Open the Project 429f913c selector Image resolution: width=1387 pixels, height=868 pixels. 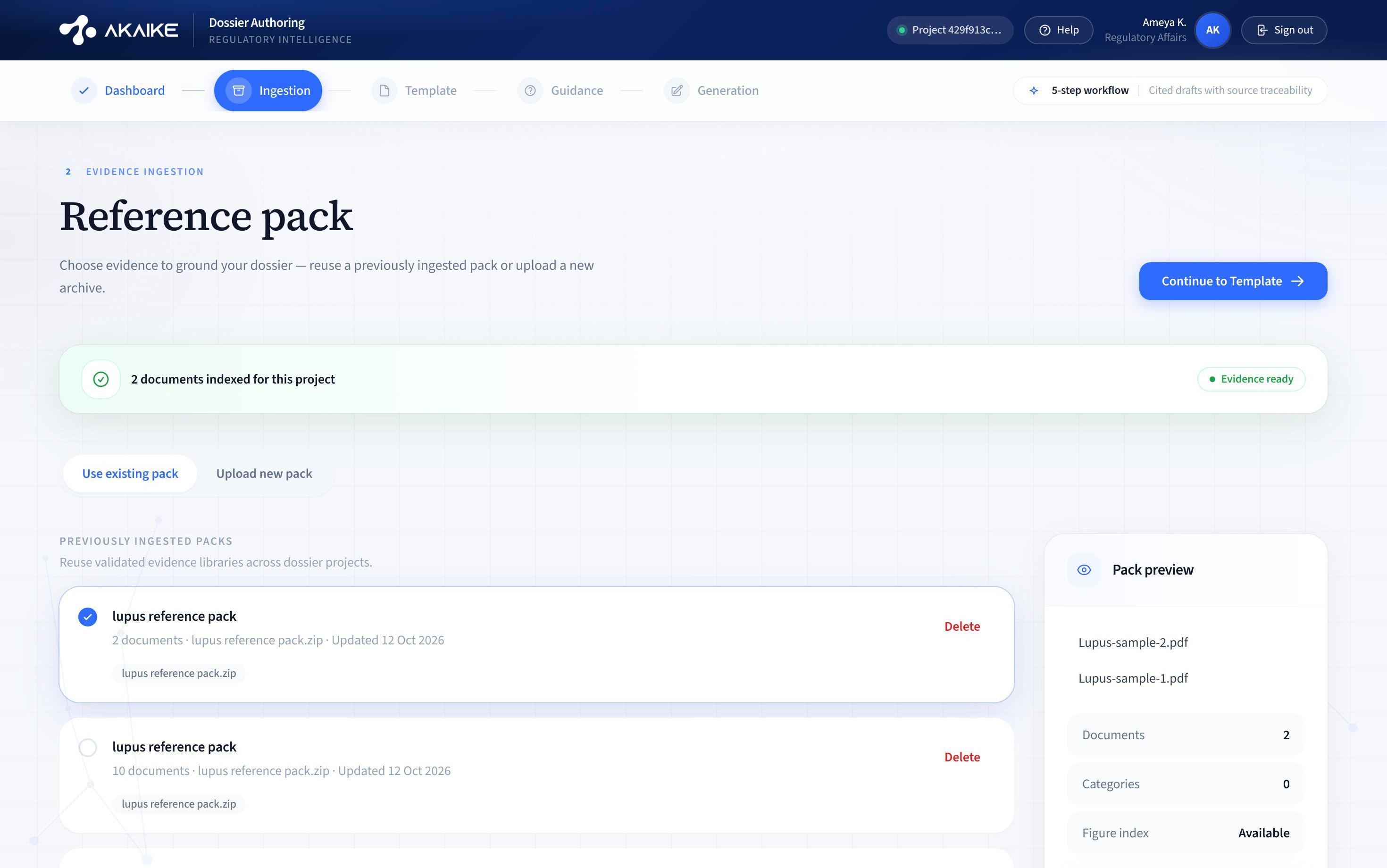(950, 30)
